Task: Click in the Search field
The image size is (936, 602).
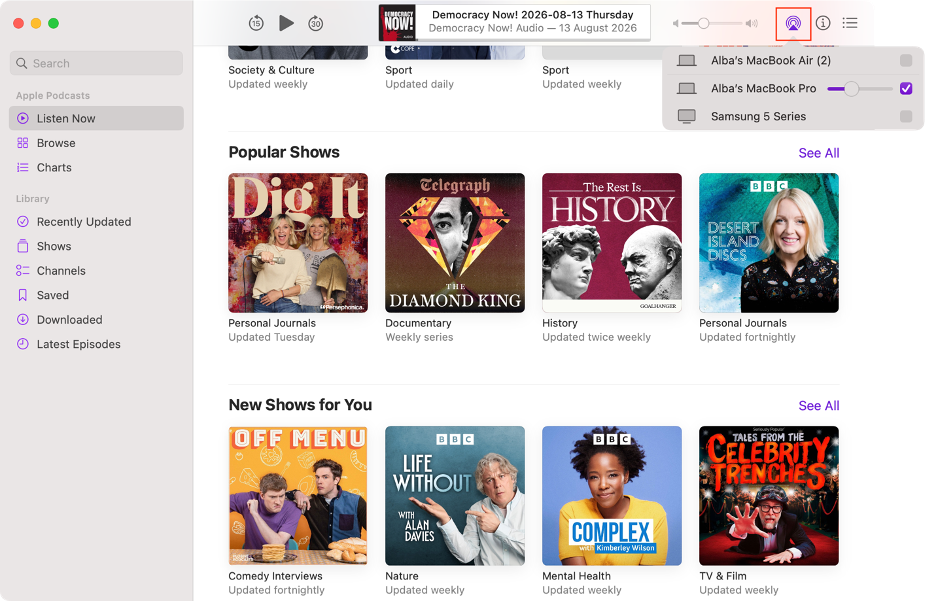Action: pos(96,63)
